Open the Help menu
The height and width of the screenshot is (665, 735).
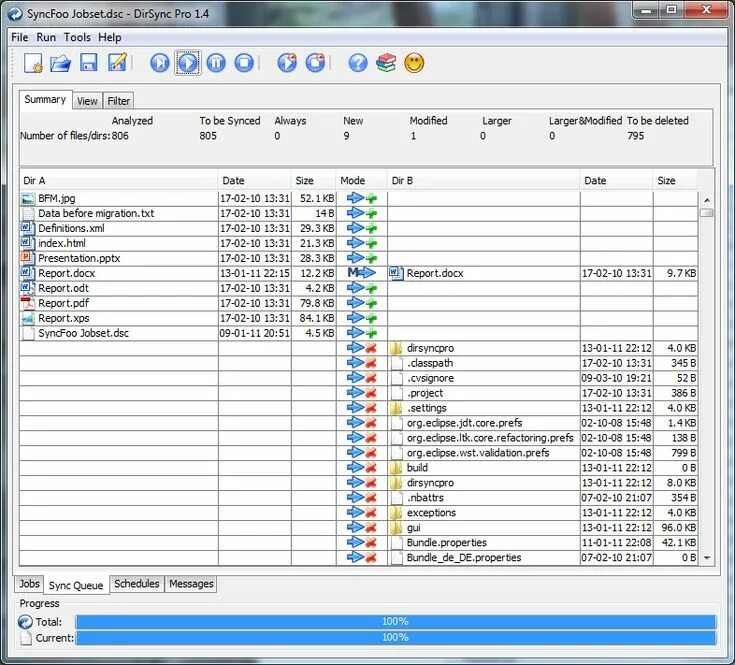pos(110,37)
